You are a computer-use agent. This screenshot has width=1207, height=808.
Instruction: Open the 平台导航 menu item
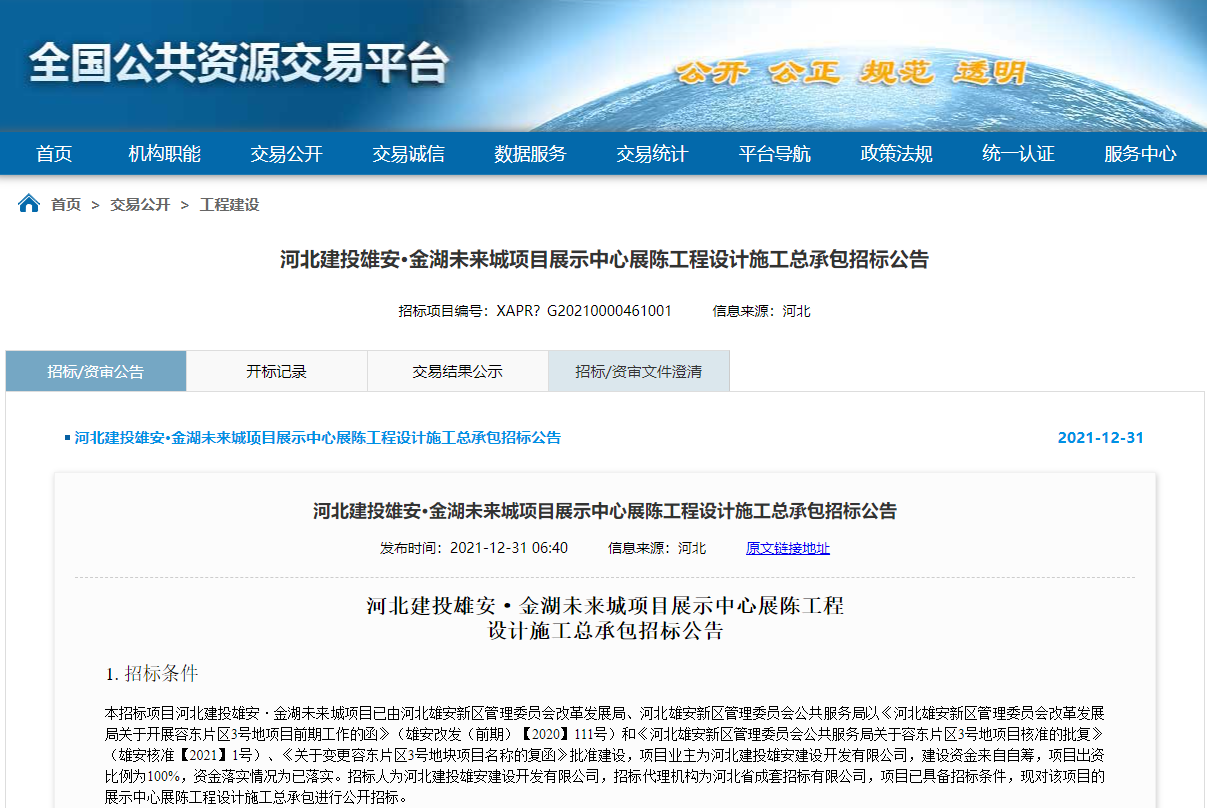coord(775,154)
